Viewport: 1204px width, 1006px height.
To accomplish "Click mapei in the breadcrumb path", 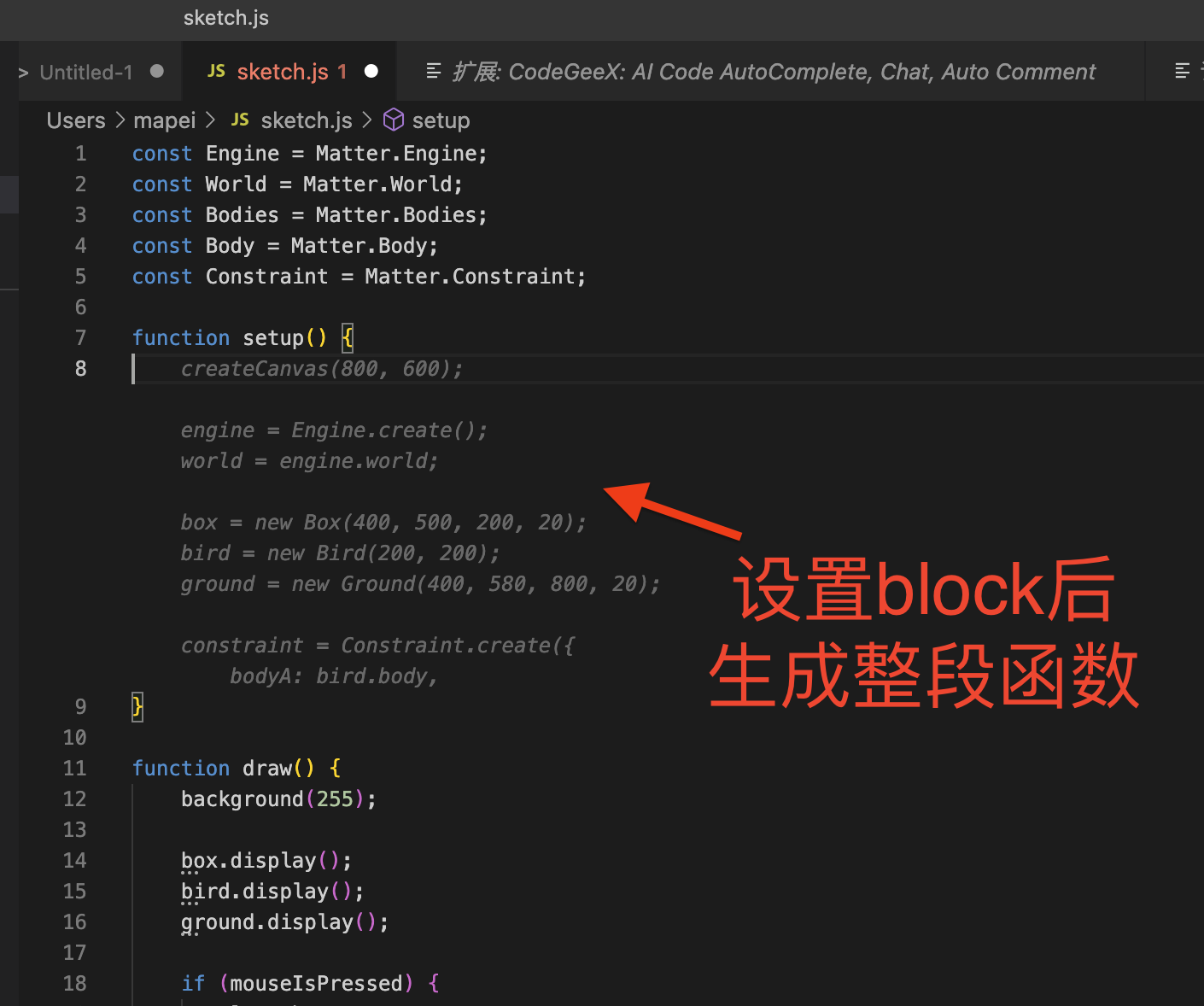I will [x=165, y=120].
